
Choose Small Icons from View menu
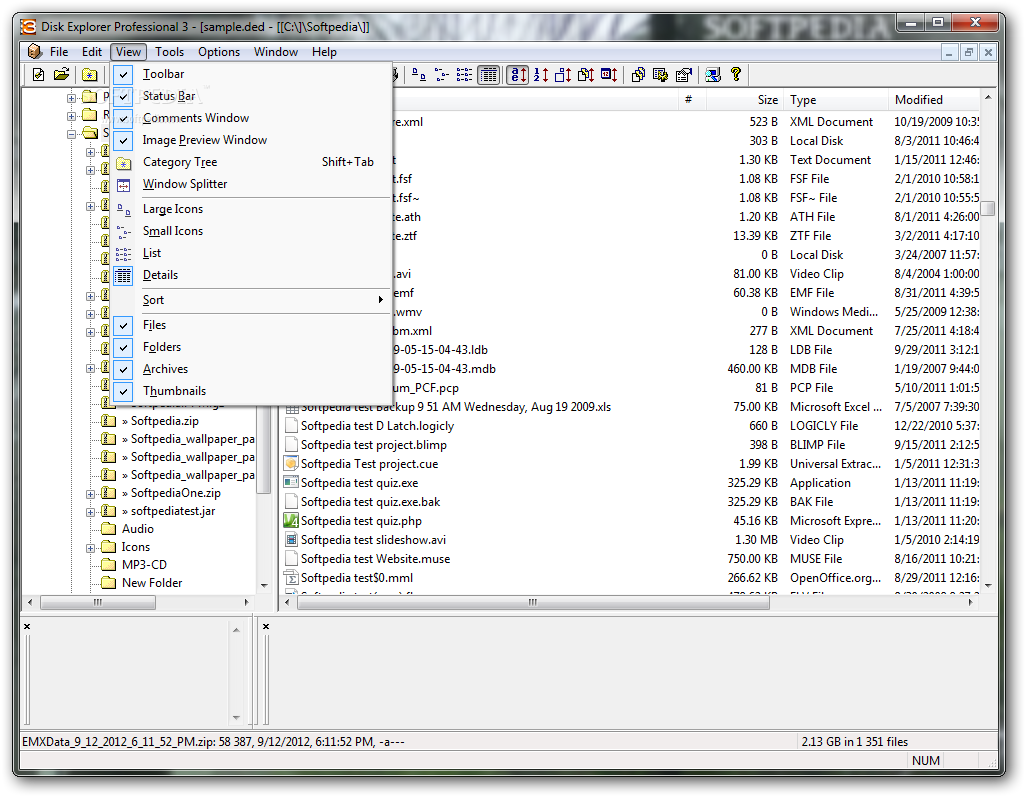[252, 231]
